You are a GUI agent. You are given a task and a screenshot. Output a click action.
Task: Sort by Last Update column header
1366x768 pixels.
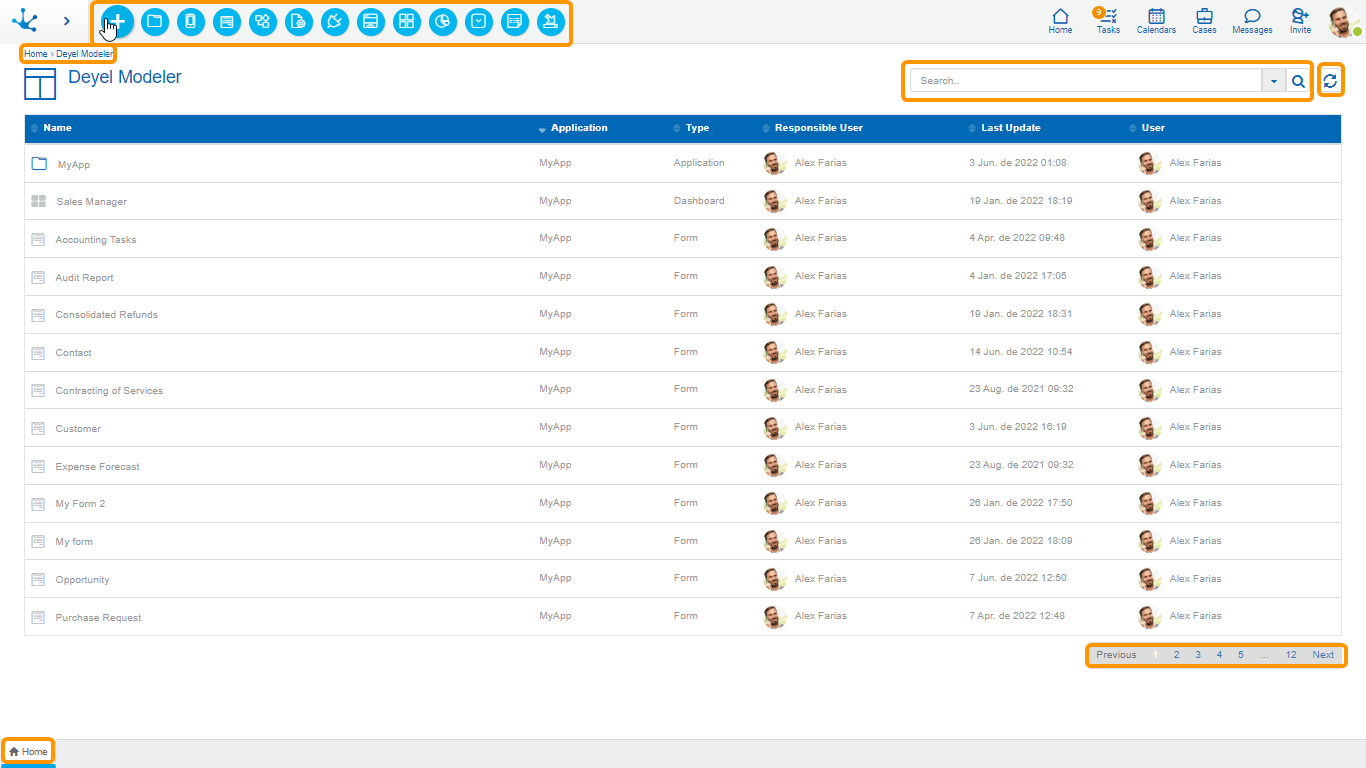tap(1011, 128)
